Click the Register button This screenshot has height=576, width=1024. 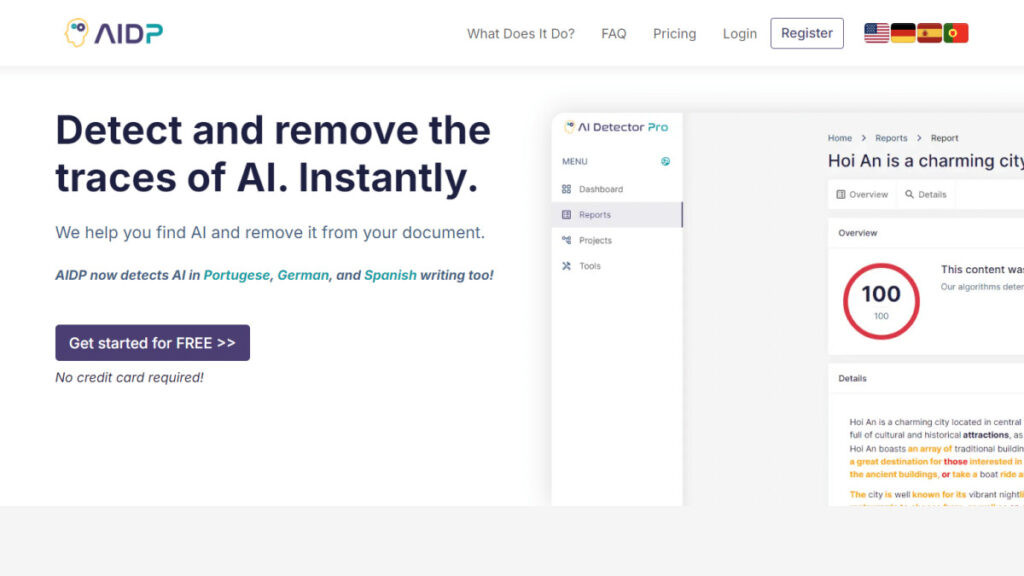point(807,33)
